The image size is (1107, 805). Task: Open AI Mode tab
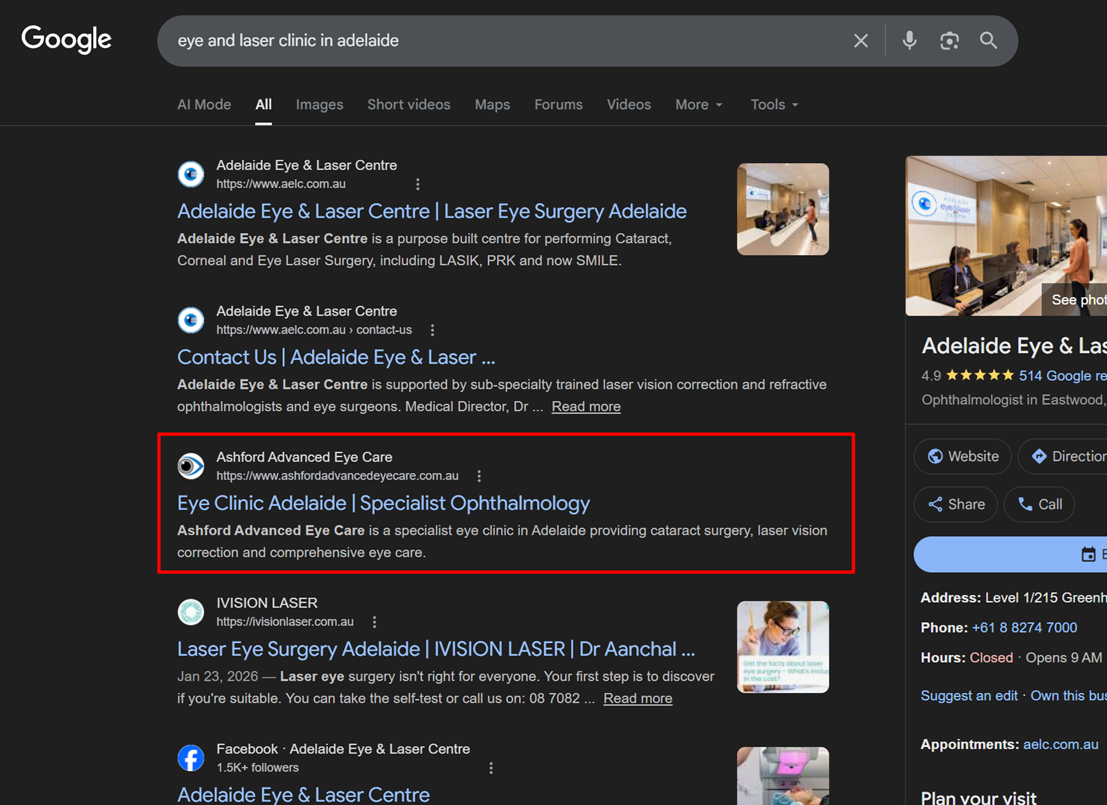(x=204, y=105)
